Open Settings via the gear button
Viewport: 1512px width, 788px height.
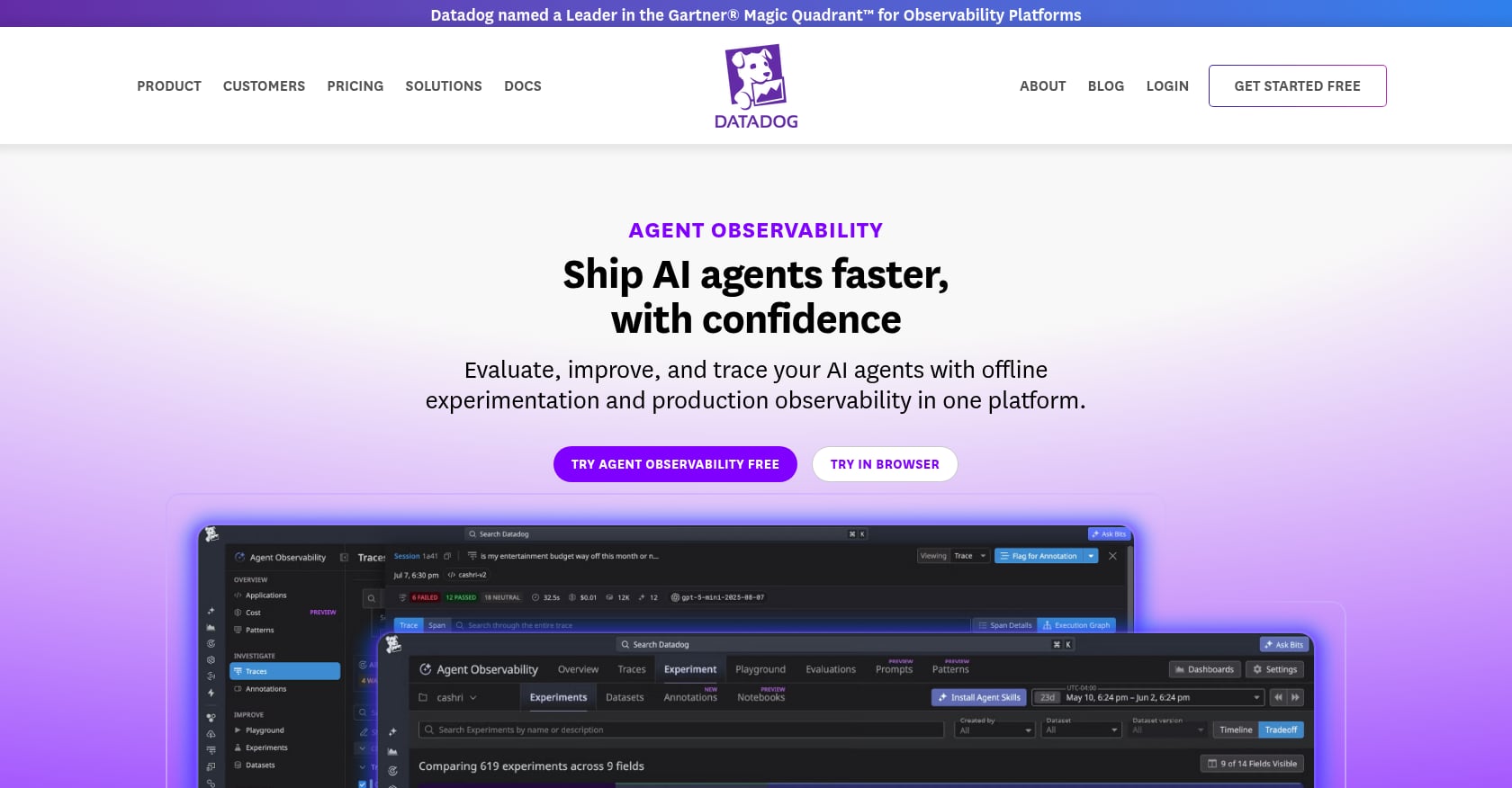tap(1275, 669)
